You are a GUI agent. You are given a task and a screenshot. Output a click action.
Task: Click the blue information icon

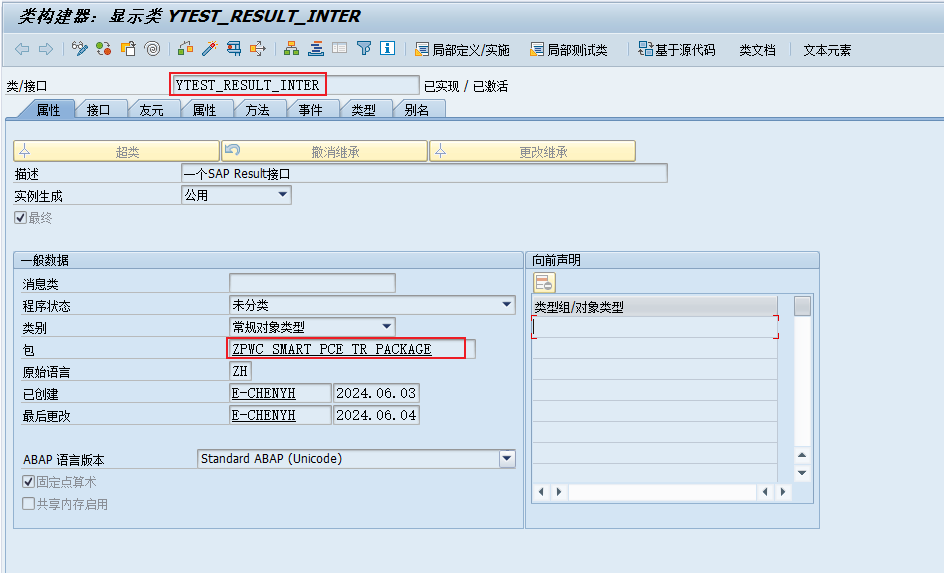(x=387, y=49)
